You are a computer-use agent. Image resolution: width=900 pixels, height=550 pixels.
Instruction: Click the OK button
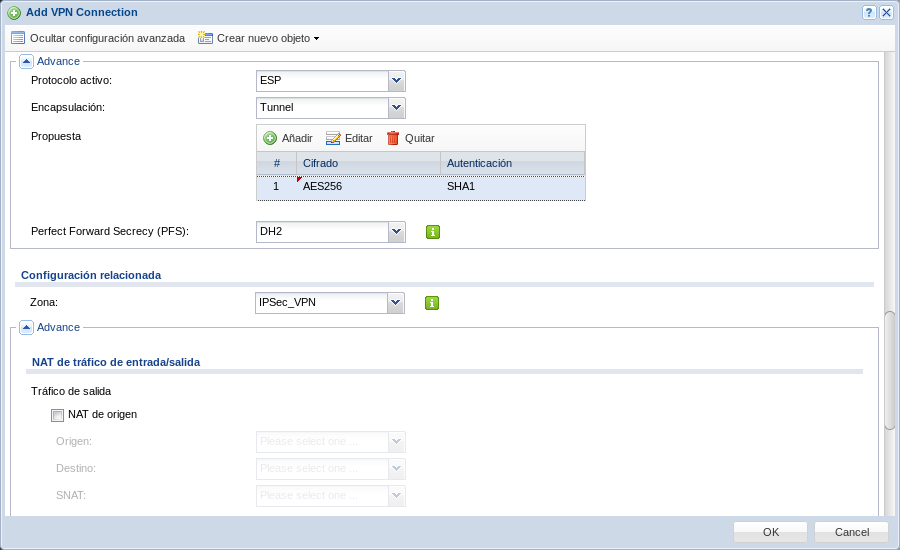coord(770,532)
